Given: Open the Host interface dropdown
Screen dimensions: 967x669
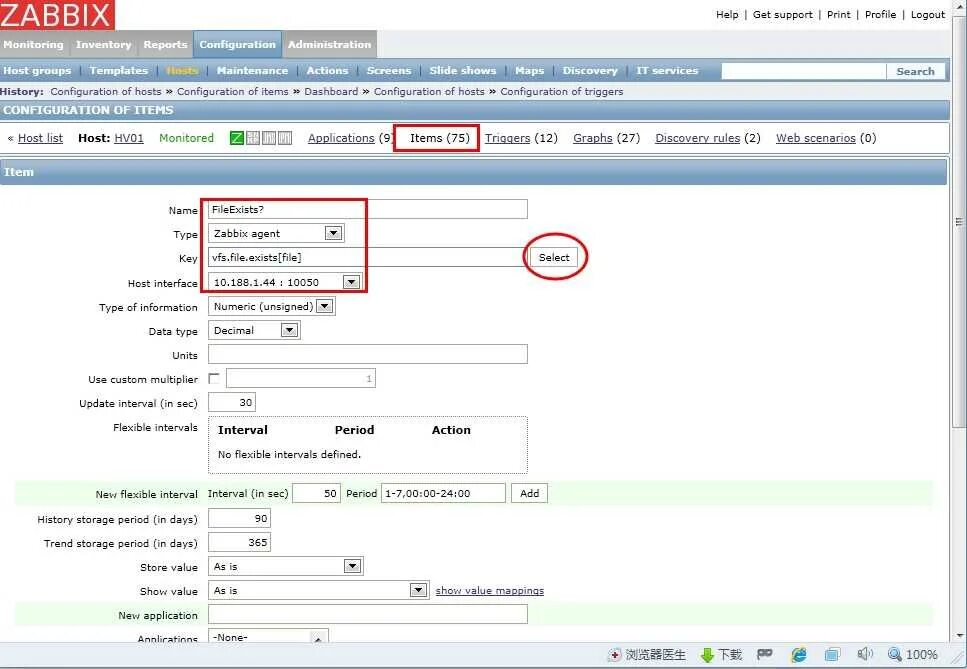Looking at the screenshot, I should click(285, 282).
